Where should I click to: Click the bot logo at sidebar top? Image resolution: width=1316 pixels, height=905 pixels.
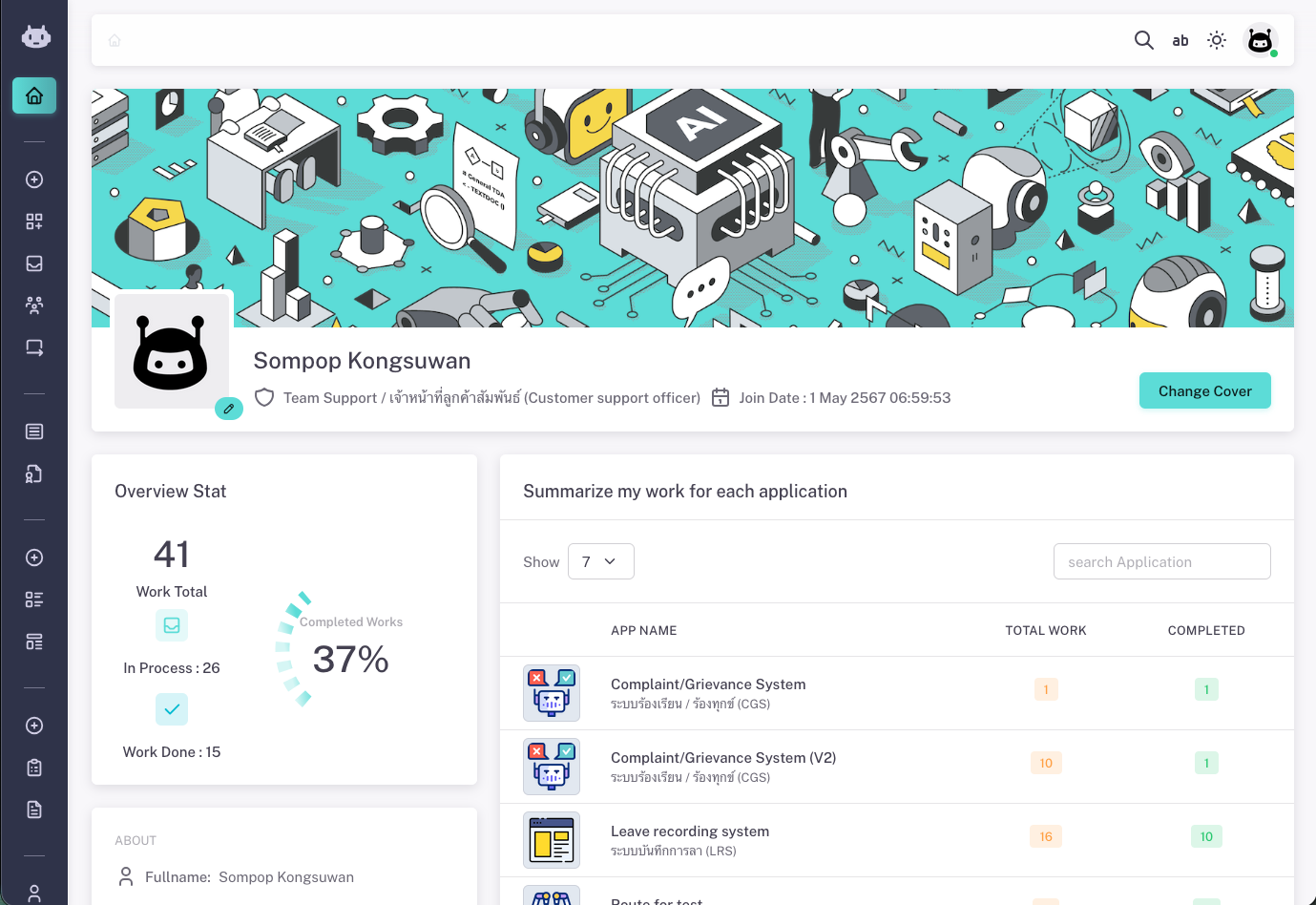click(x=35, y=37)
